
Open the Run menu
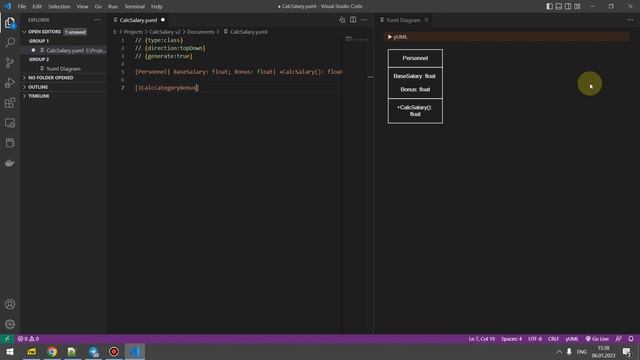(113, 6)
